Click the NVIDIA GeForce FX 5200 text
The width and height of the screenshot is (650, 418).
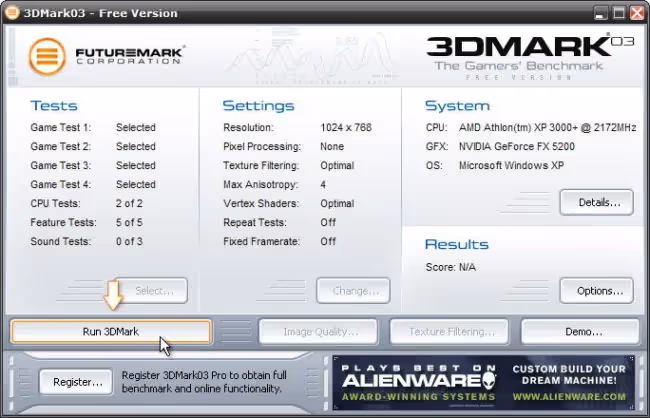click(x=517, y=146)
